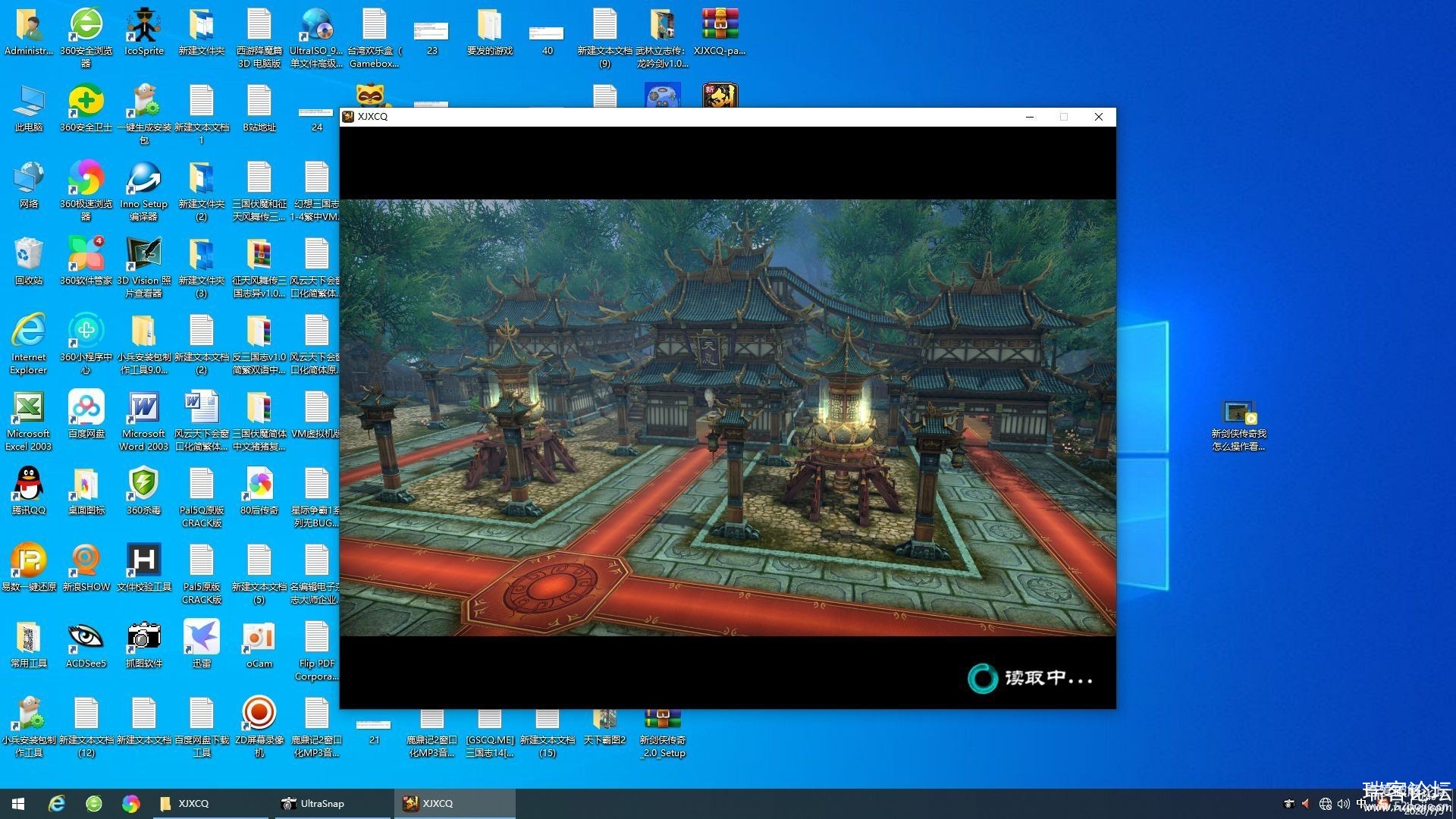Open 百度网盘下载工具 file icon
Viewport: 1456px width, 819px height.
point(202,727)
